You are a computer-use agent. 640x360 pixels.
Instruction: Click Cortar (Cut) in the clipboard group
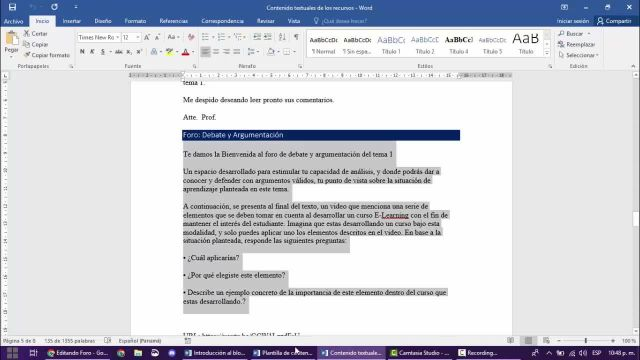pyautogui.click(x=36, y=33)
